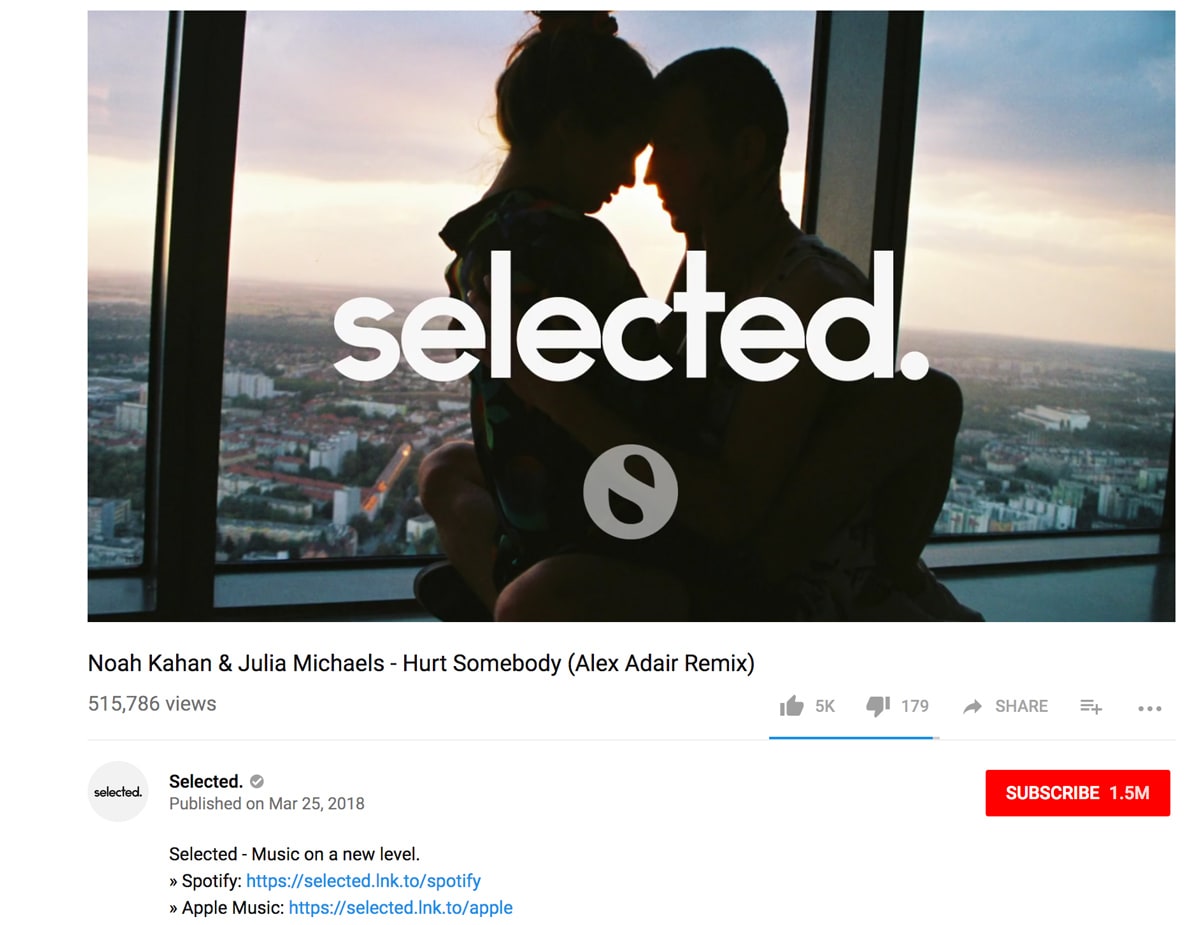The image size is (1200, 925).
Task: Click the 515,786 views count
Action: (152, 704)
